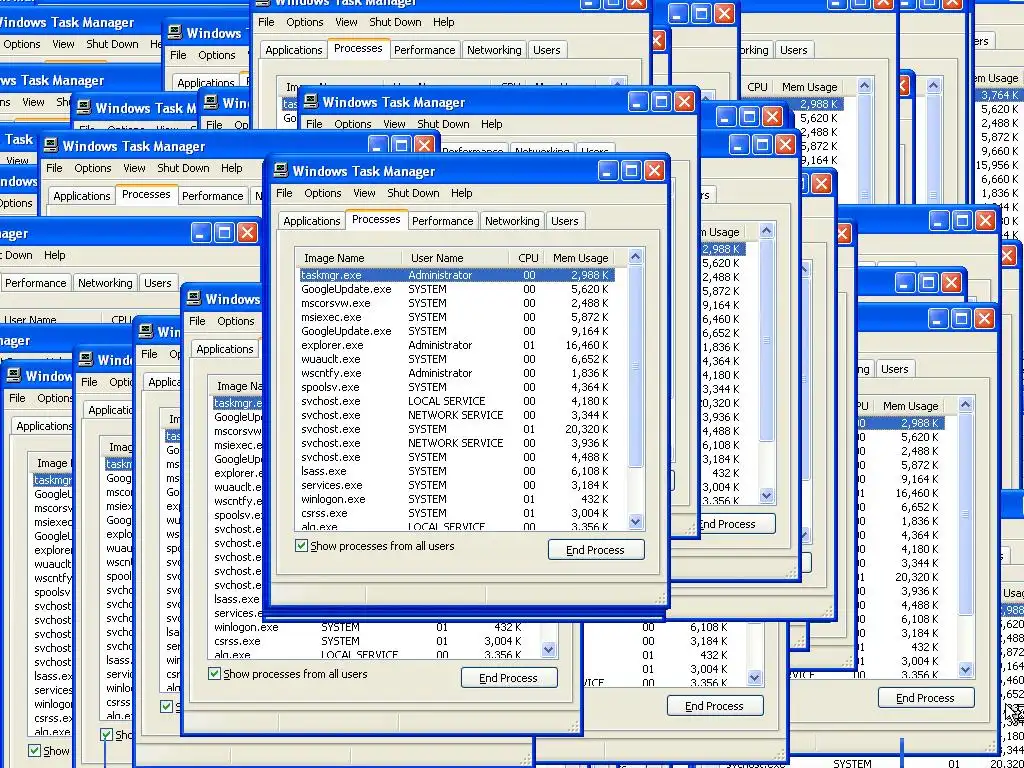Image resolution: width=1024 pixels, height=768 pixels.
Task: Open Shut Down menu in the top-left corner Task Manager
Action: point(112,44)
